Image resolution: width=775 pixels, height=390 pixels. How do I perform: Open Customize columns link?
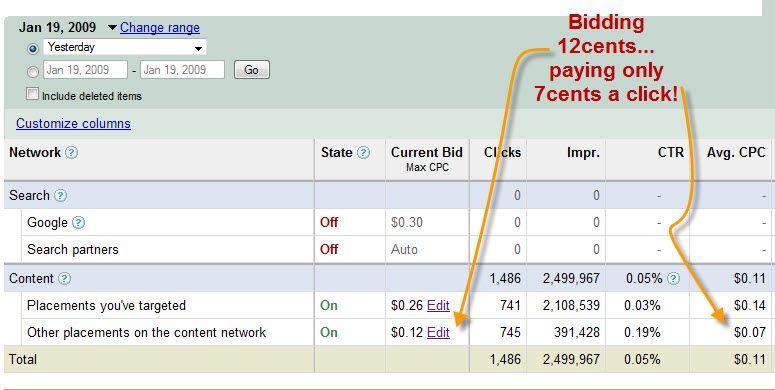point(73,124)
